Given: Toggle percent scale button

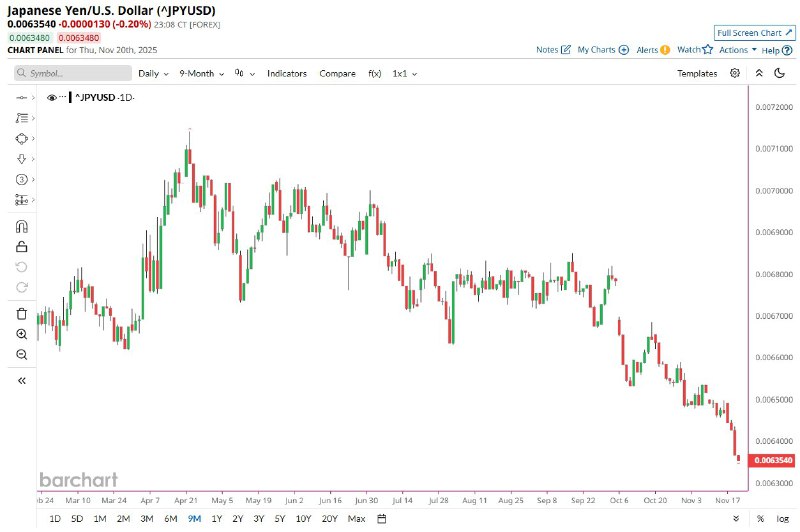Looking at the screenshot, I should coord(760,519).
